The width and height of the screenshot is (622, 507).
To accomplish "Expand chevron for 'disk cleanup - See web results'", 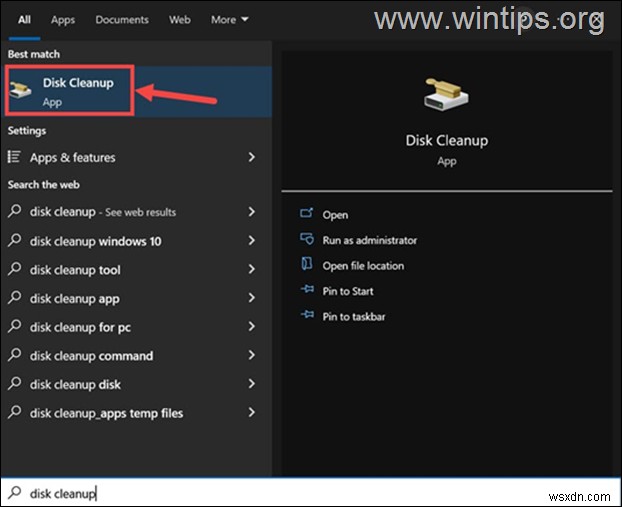I will point(251,211).
